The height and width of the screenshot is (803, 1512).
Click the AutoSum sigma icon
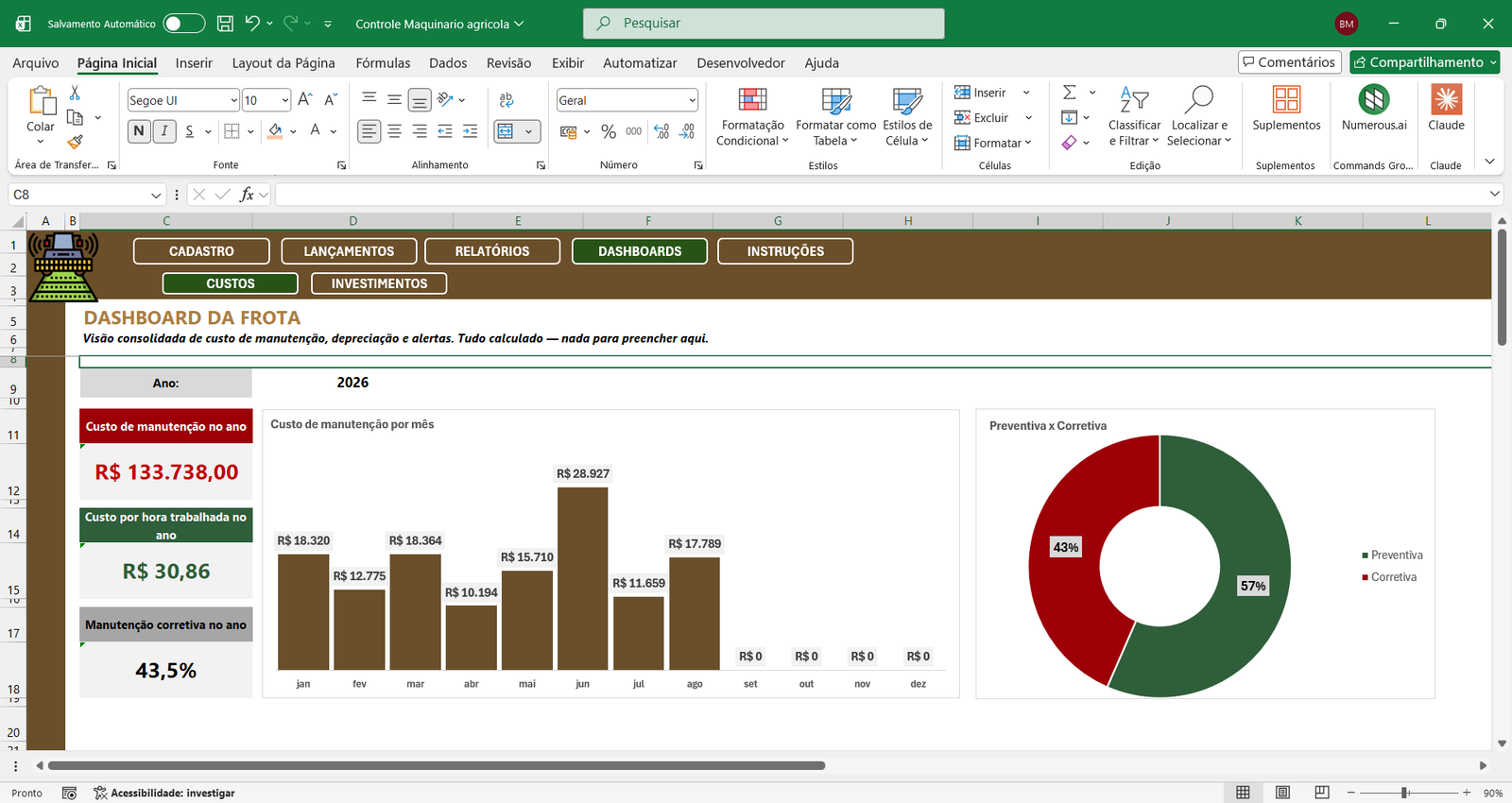click(1069, 92)
